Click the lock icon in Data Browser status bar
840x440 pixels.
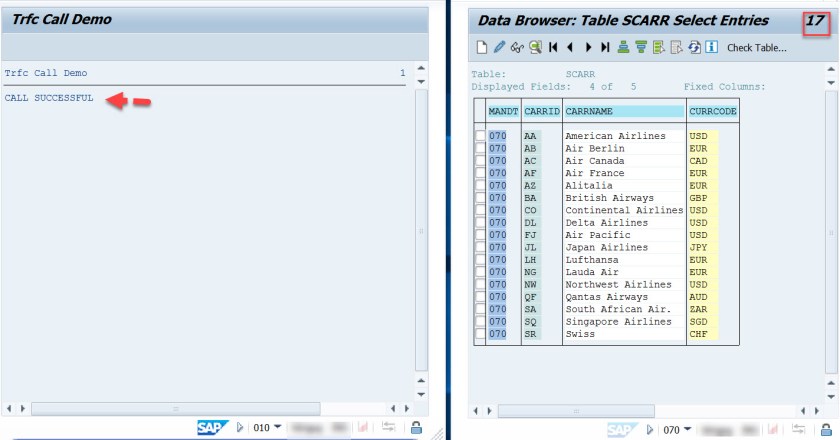click(x=826, y=429)
